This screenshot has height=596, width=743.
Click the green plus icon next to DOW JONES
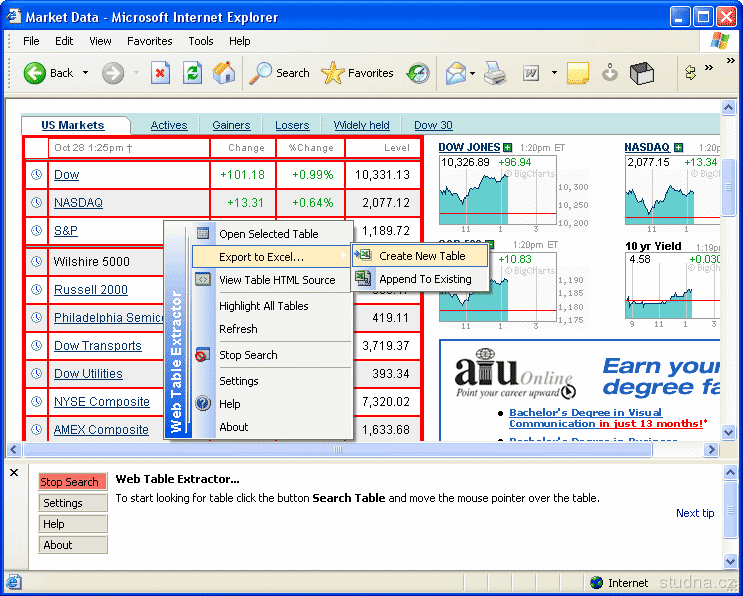508,148
